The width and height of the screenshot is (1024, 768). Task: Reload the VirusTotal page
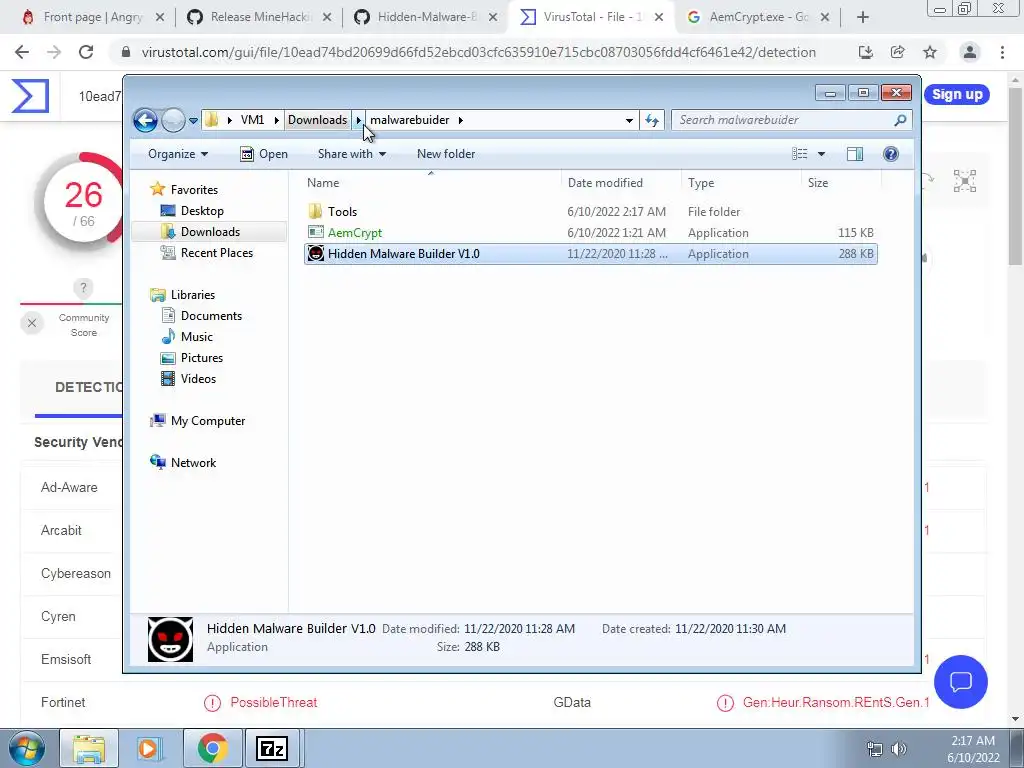(x=86, y=52)
